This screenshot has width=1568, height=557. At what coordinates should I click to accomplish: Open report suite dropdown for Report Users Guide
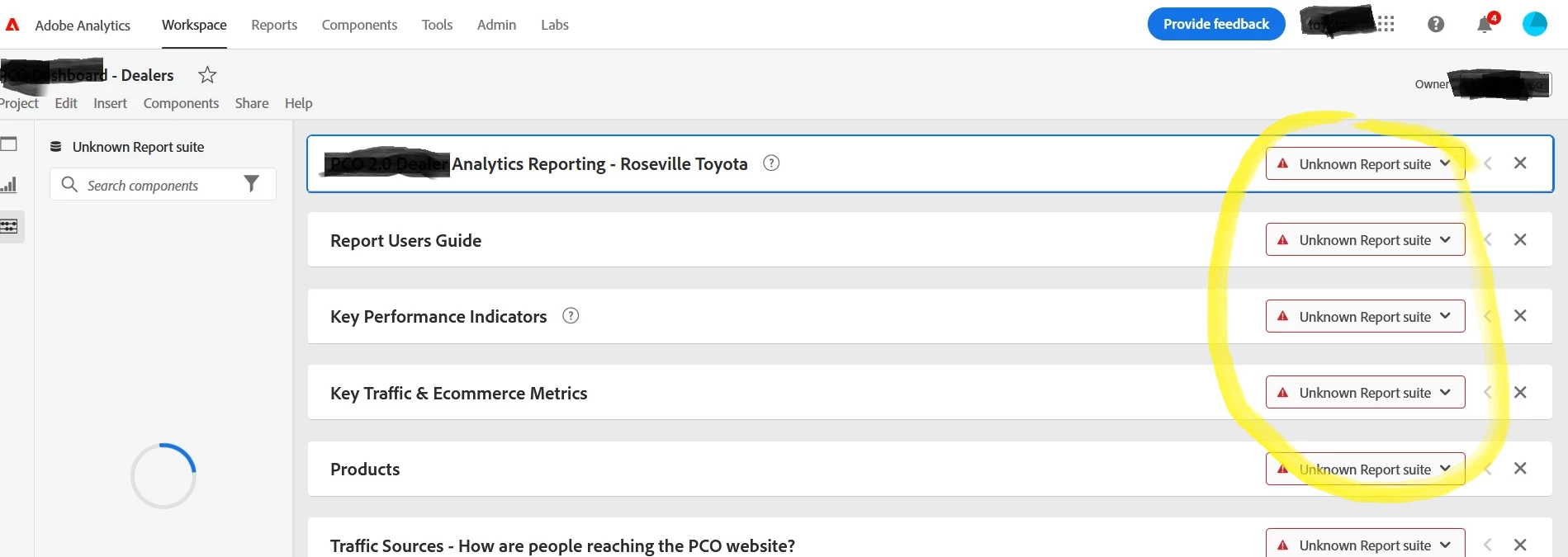coord(1365,240)
